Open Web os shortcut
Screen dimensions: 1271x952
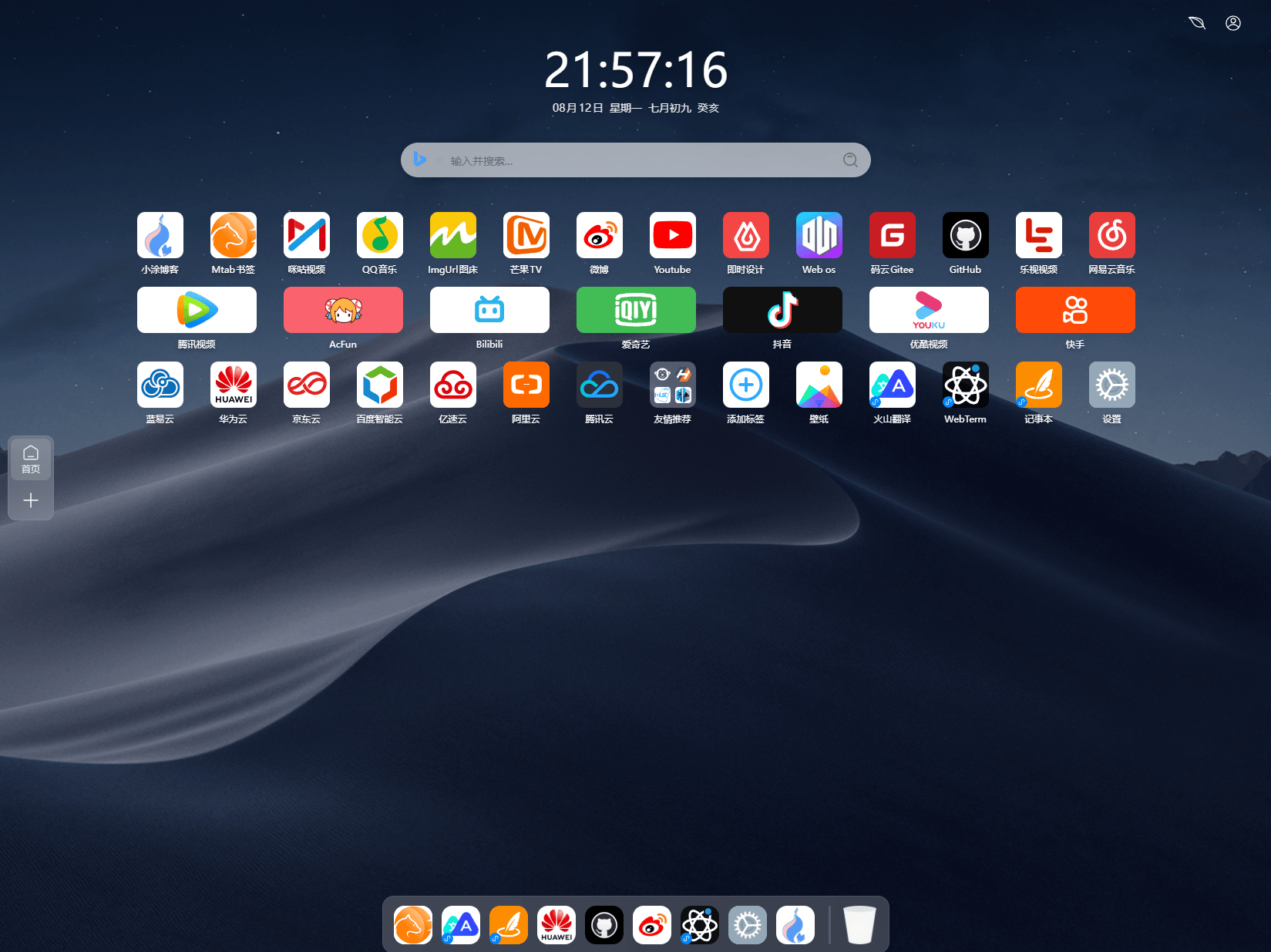click(x=819, y=235)
